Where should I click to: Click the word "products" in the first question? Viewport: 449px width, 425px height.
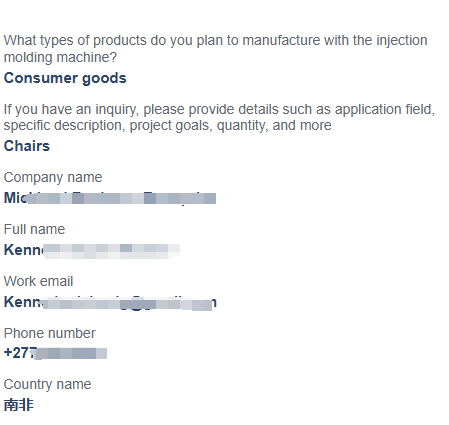[120, 40]
